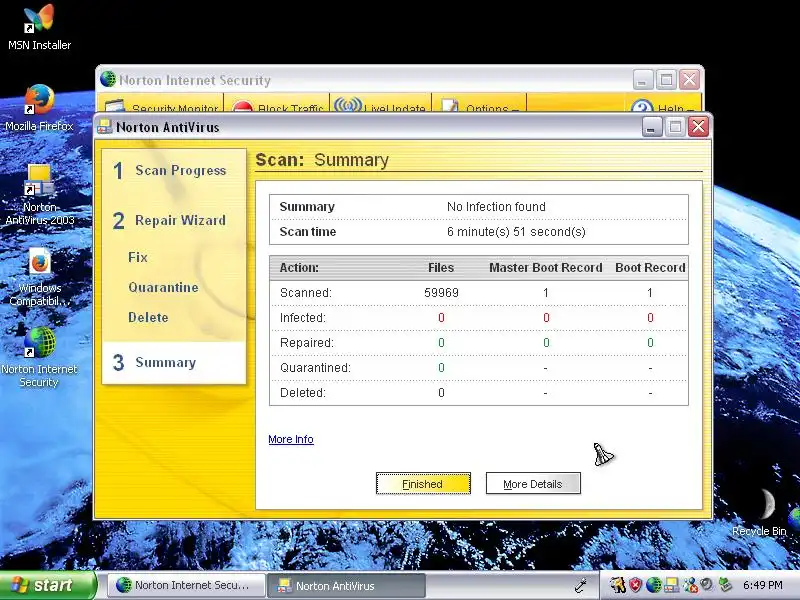Image resolution: width=800 pixels, height=600 pixels.
Task: Click the 'Quarantined:' row label
Action: [315, 368]
